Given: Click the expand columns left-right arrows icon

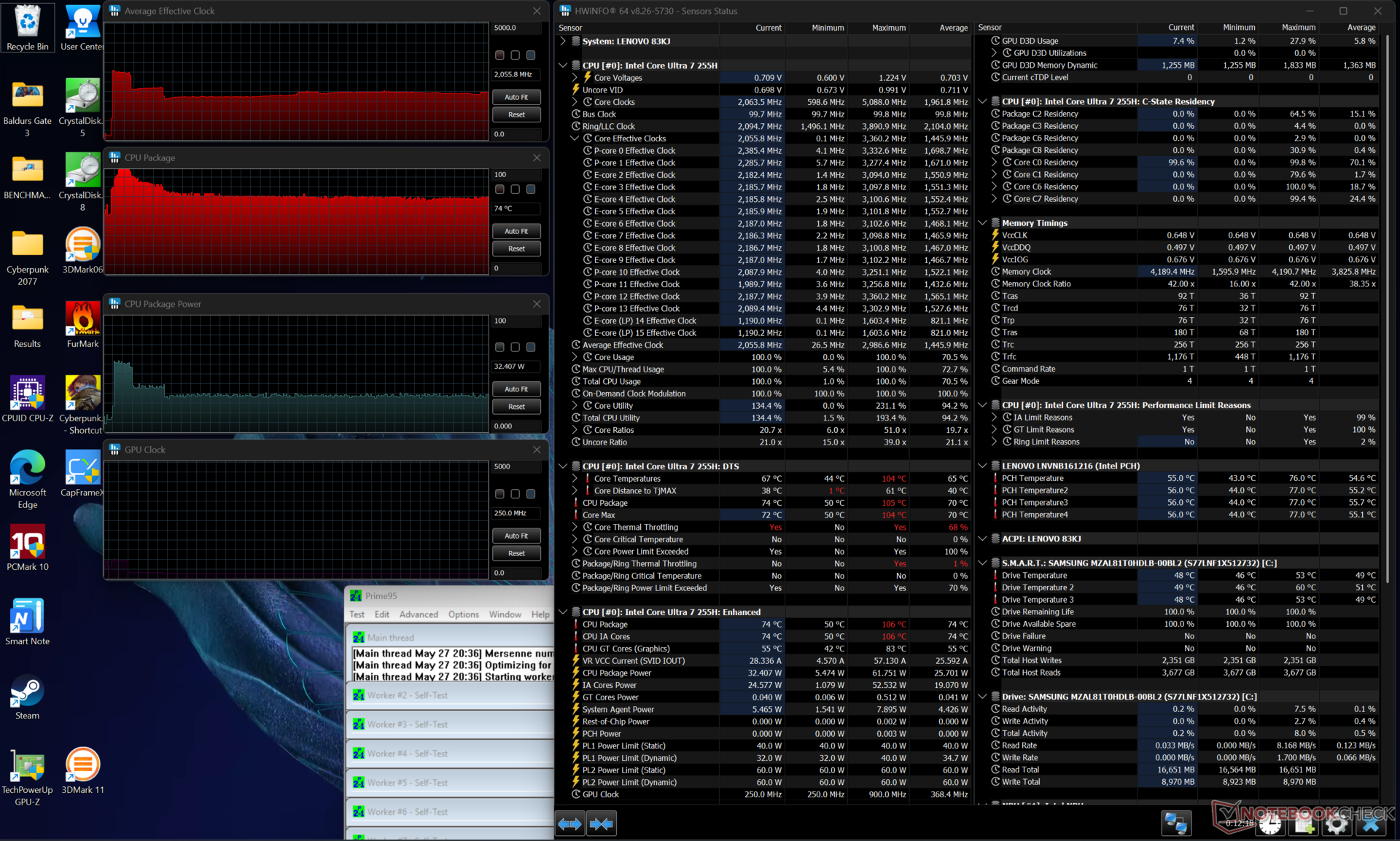Looking at the screenshot, I should click(x=569, y=824).
